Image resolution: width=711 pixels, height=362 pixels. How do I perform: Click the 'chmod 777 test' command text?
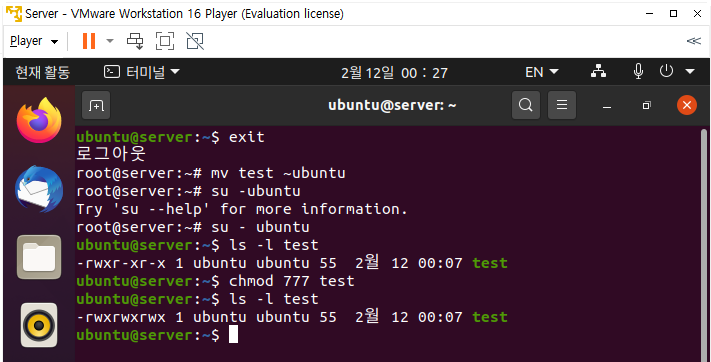pyautogui.click(x=292, y=281)
